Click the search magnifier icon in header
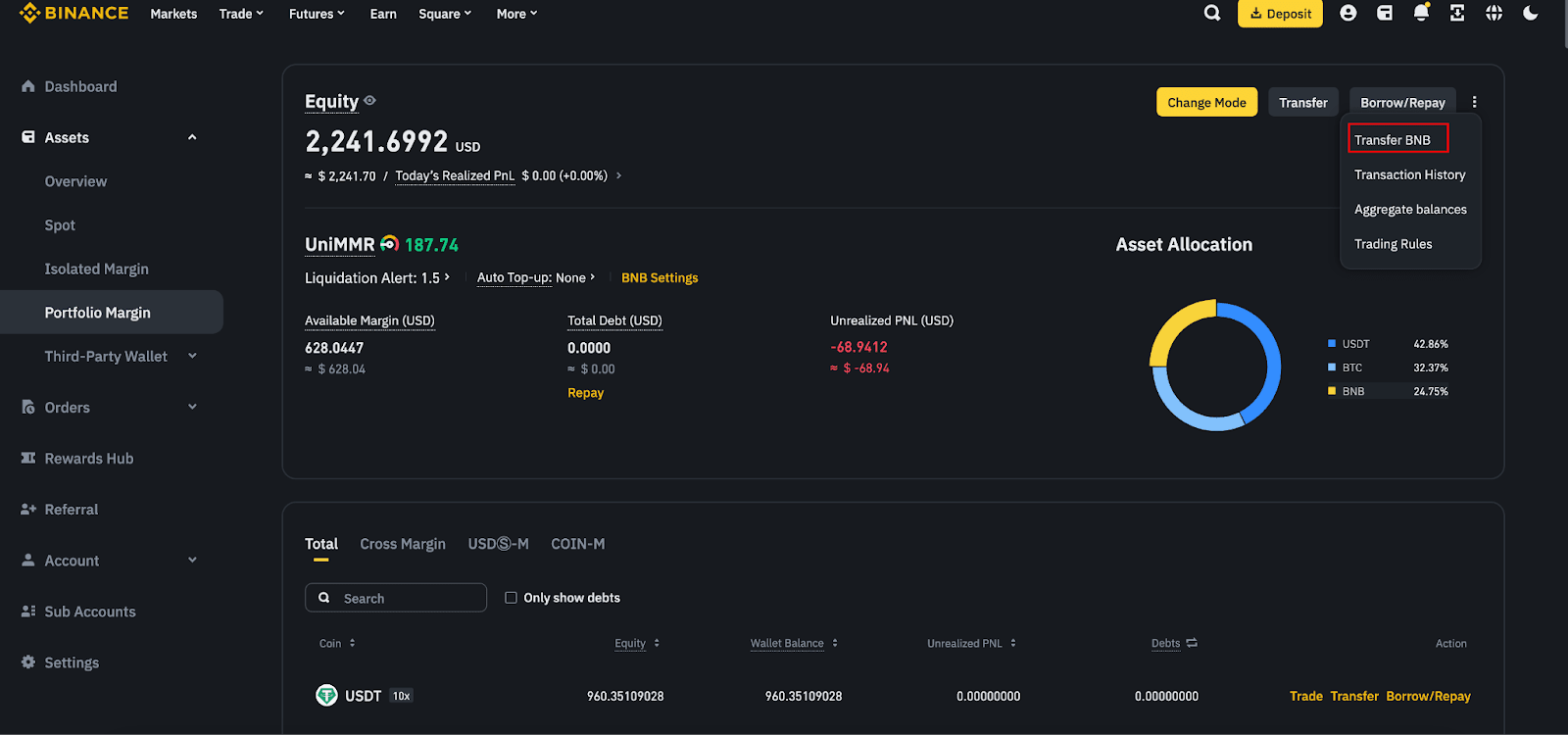Image resolution: width=1568 pixels, height=735 pixels. [x=1212, y=13]
